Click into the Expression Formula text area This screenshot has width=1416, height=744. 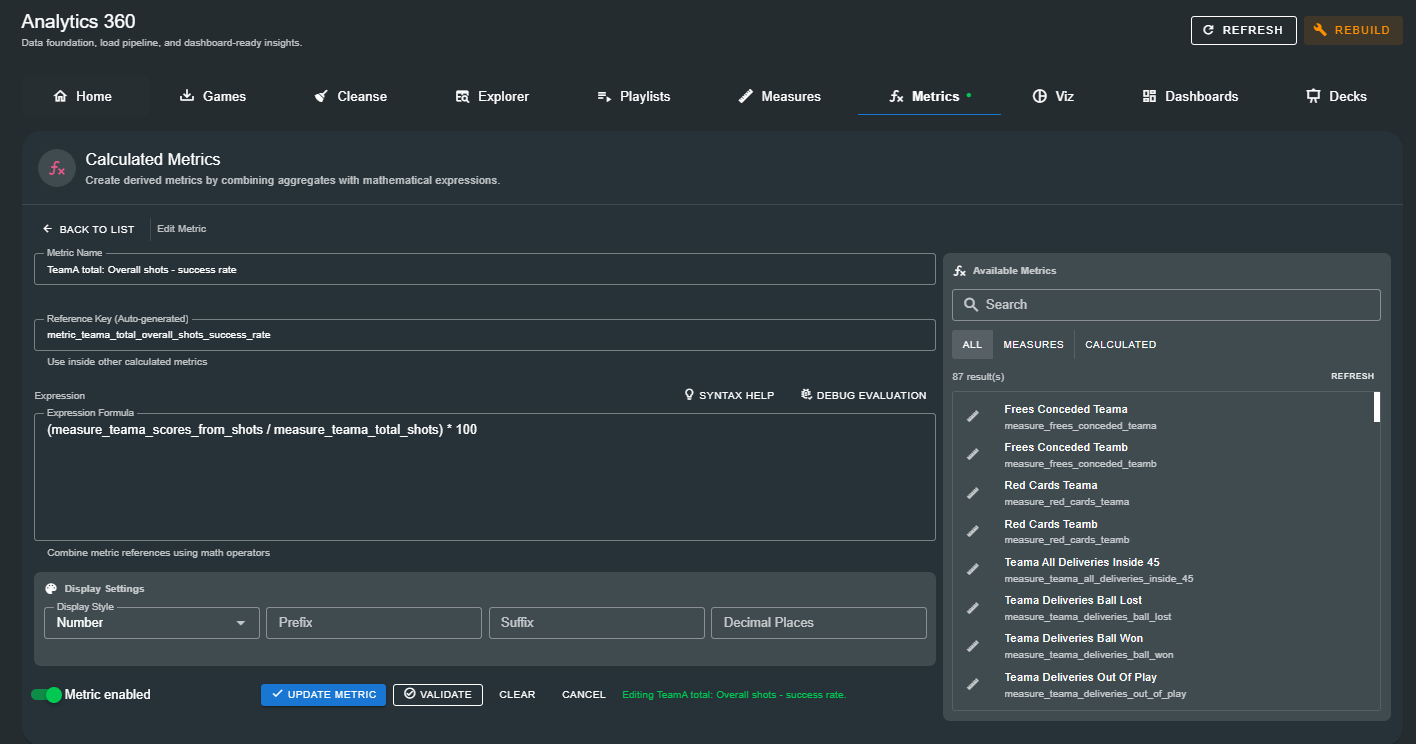485,477
